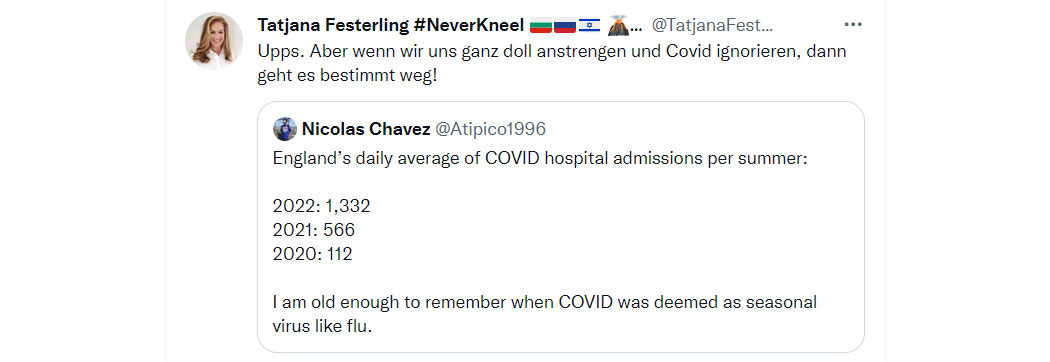Click Nicolas Chavez's small profile picture
The width and height of the screenshot is (1050, 362).
point(285,129)
